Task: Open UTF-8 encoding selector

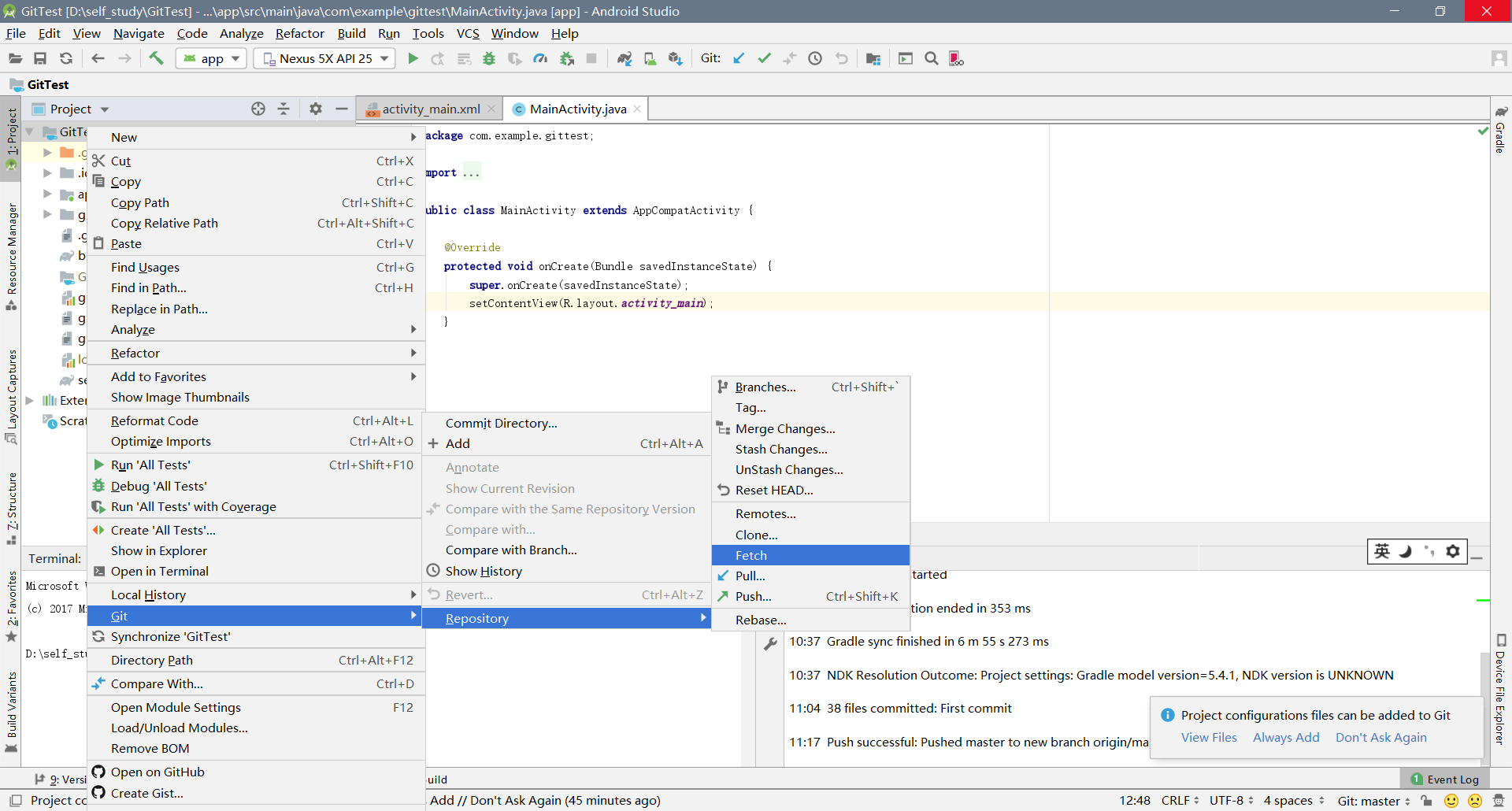Action: pyautogui.click(x=1231, y=801)
